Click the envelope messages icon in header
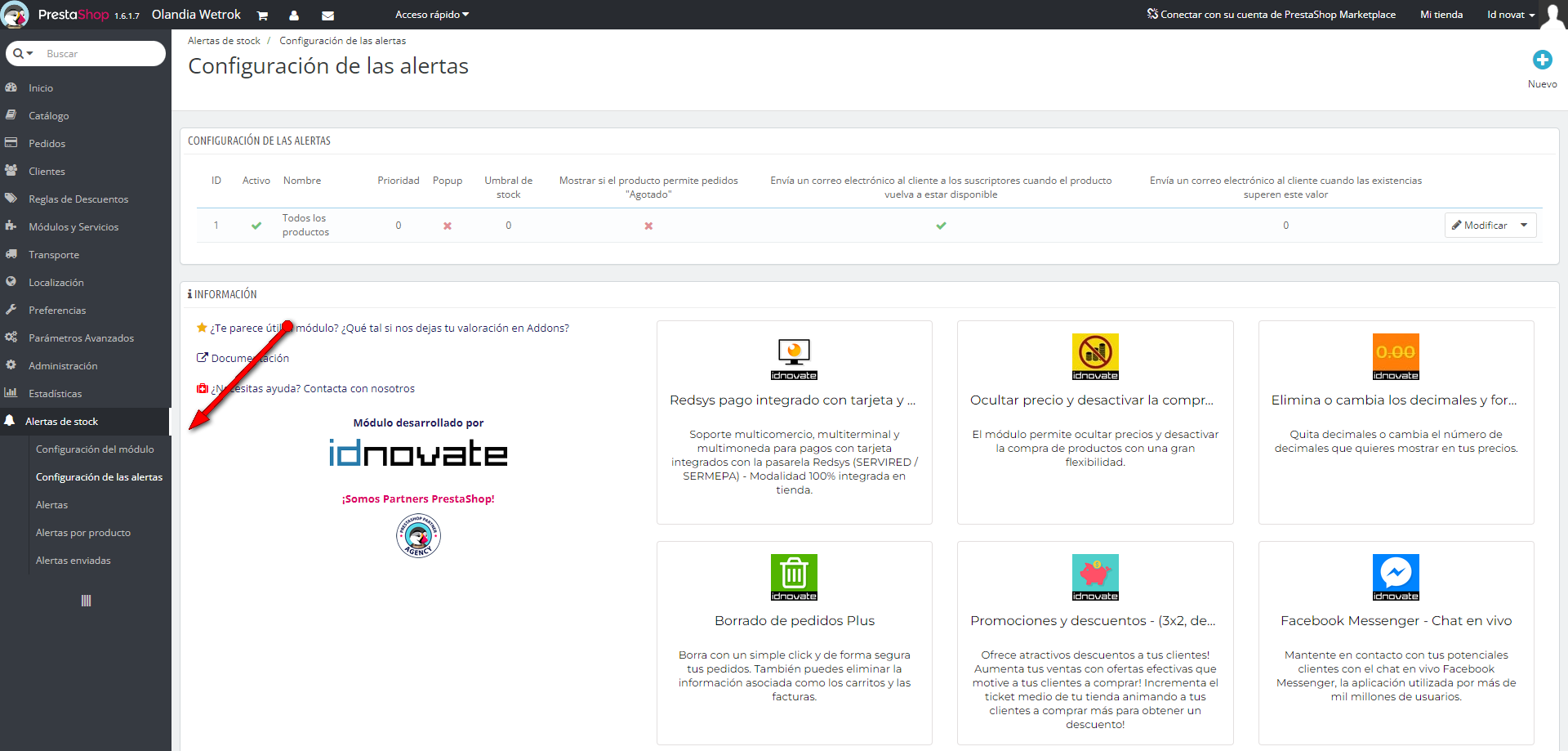 point(327,16)
